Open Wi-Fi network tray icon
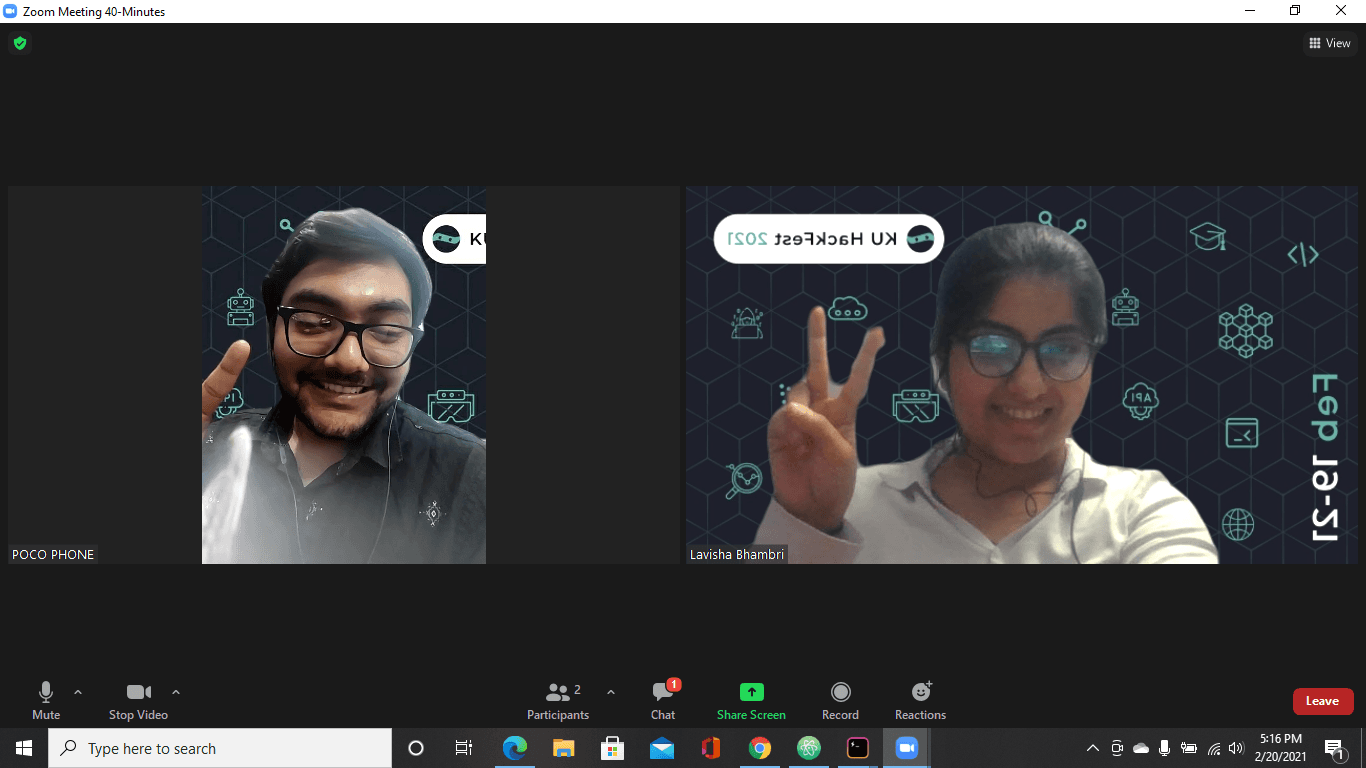 point(1214,748)
